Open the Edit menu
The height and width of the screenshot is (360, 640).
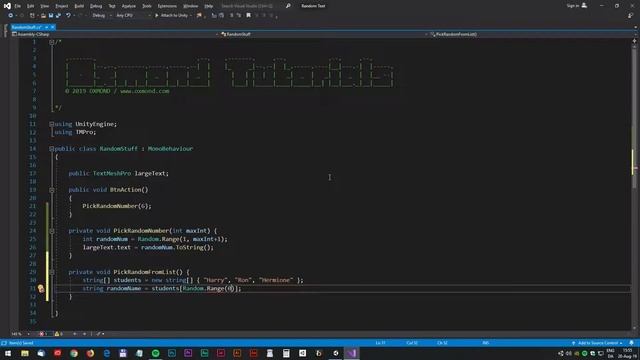pos(31,6)
